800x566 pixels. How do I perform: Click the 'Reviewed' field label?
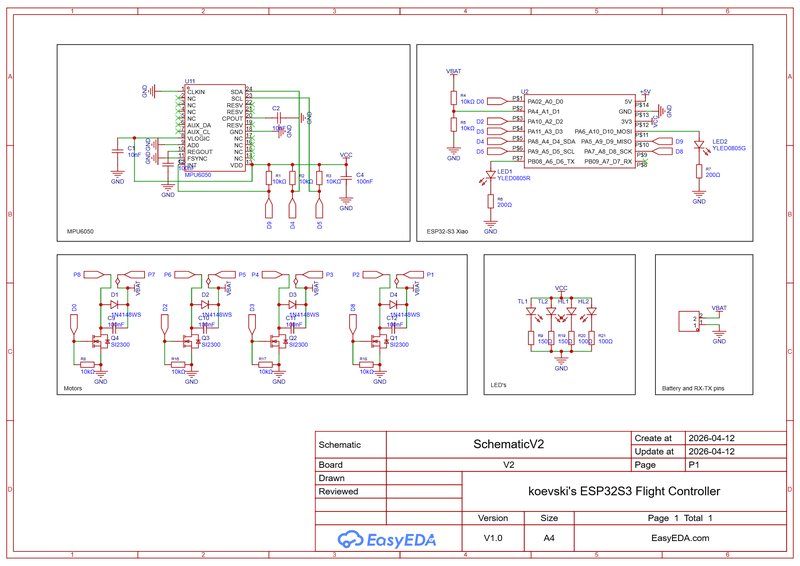point(338,491)
